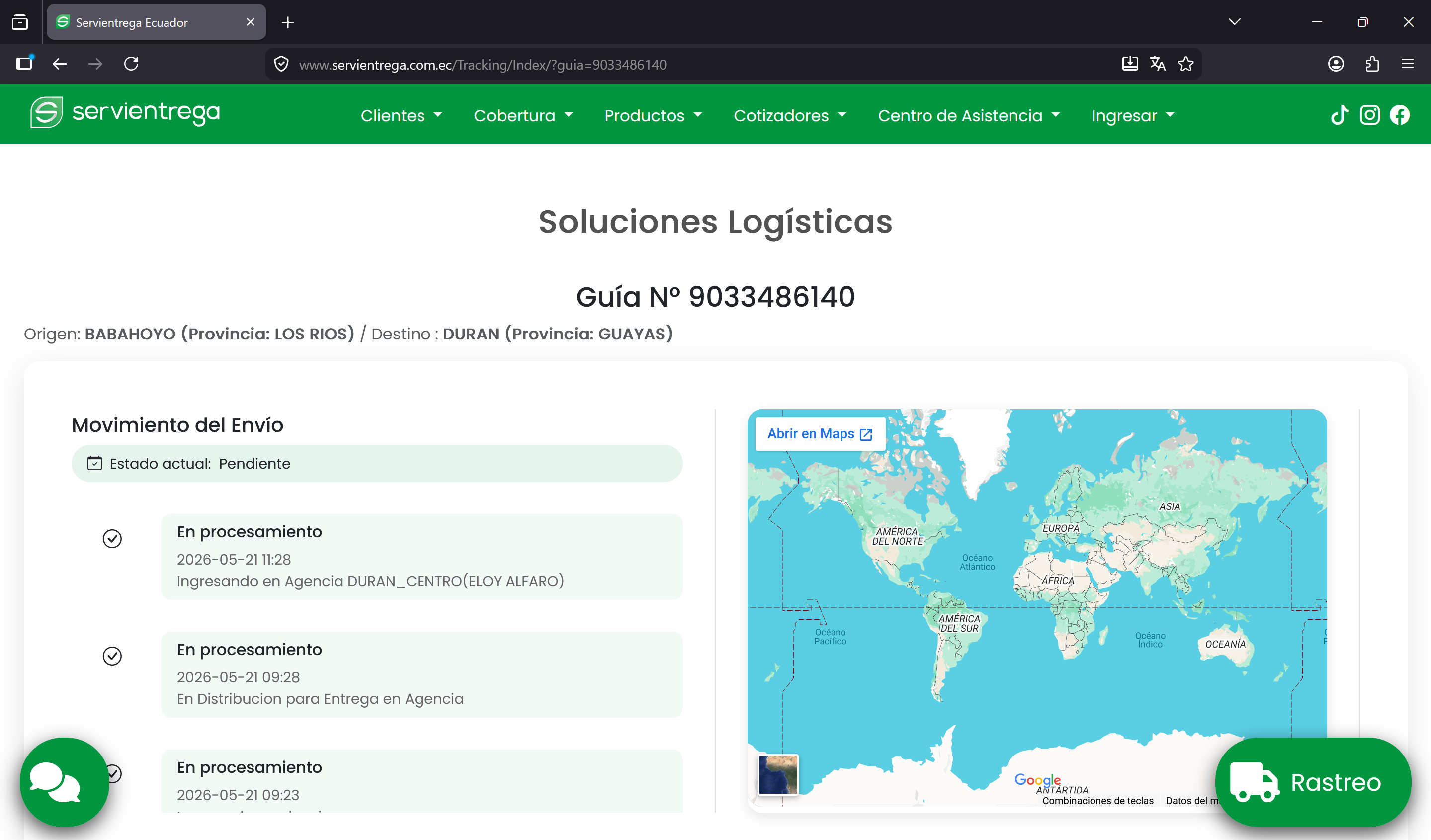Select the Servientrega Ecuador tab
This screenshot has width=1431, height=840.
click(156, 22)
